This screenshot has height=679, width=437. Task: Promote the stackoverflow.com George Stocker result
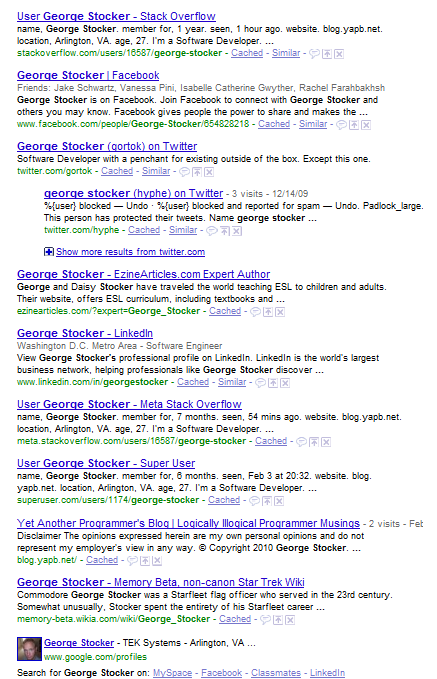pyautogui.click(x=327, y=54)
